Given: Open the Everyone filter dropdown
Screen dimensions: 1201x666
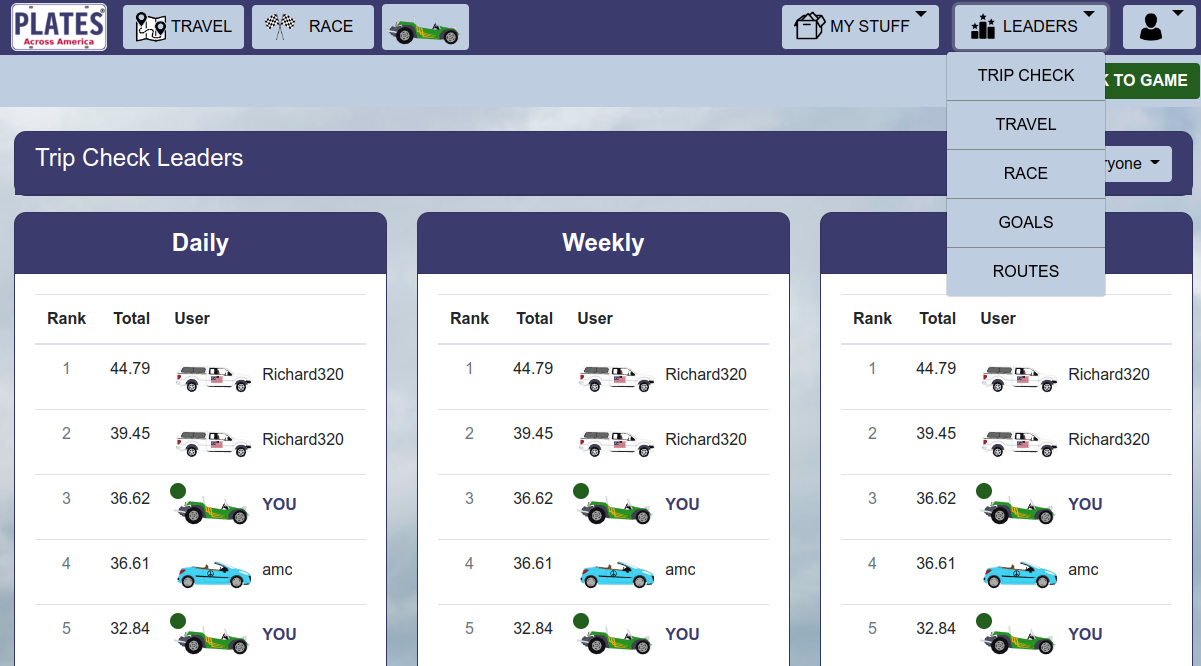Looking at the screenshot, I should coord(1136,164).
